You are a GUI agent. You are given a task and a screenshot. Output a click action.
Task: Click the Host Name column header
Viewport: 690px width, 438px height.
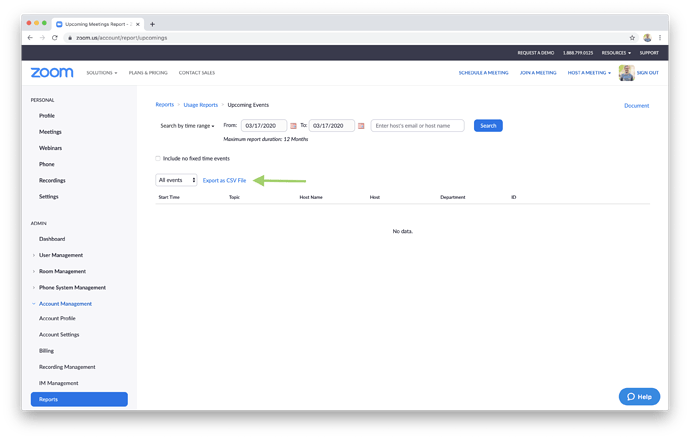click(x=311, y=197)
